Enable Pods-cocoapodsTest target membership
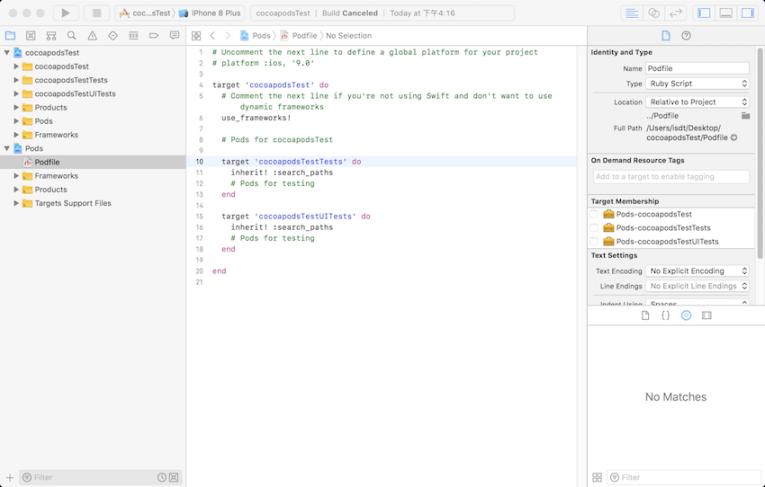 click(x=594, y=214)
